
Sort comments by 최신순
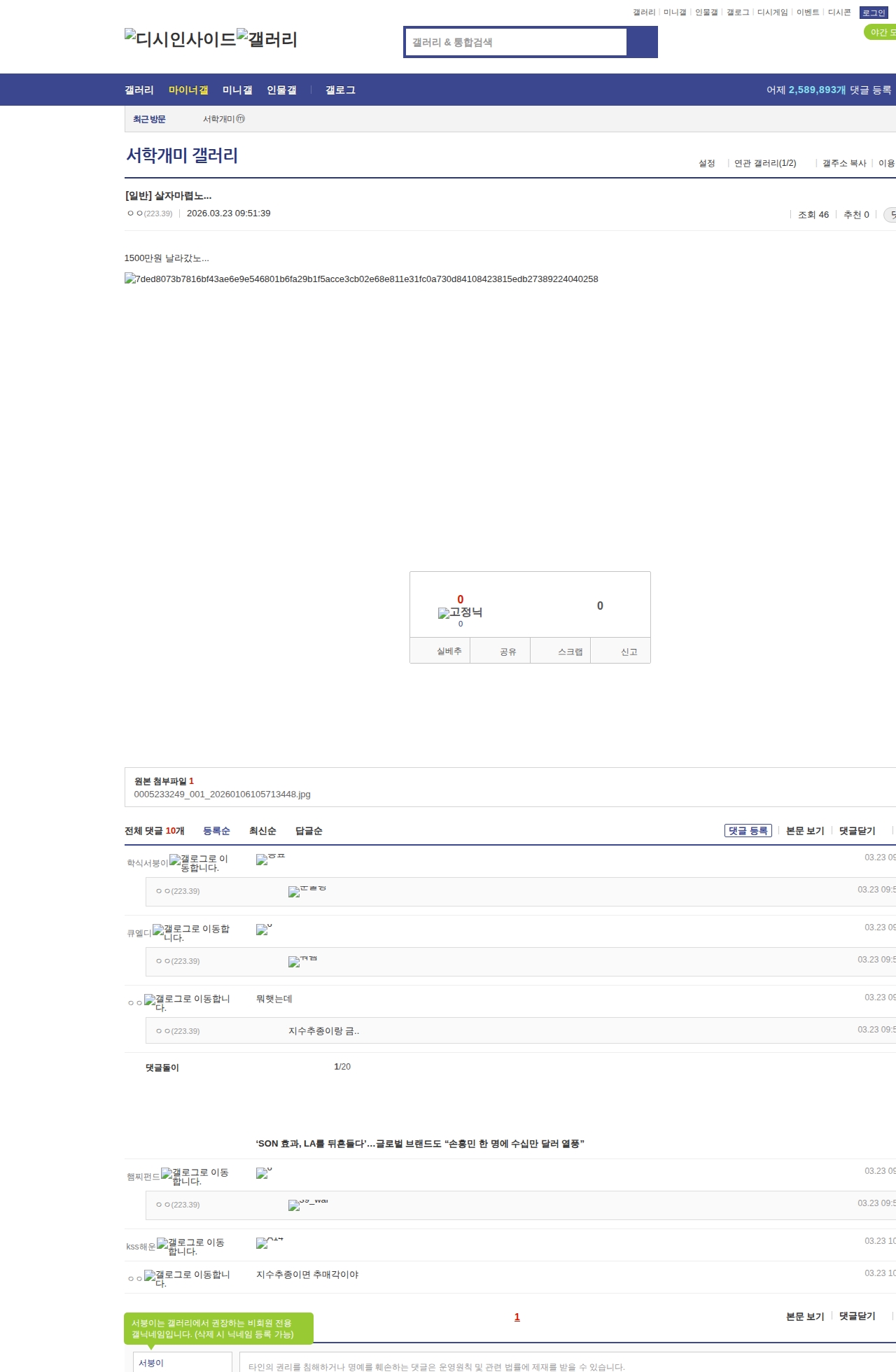(x=262, y=831)
